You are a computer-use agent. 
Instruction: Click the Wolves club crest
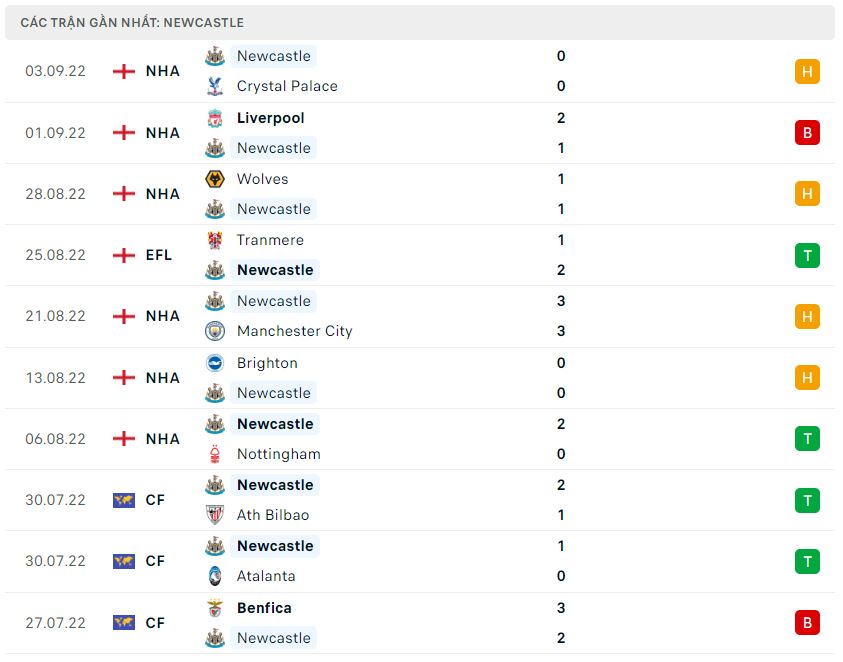pos(214,179)
